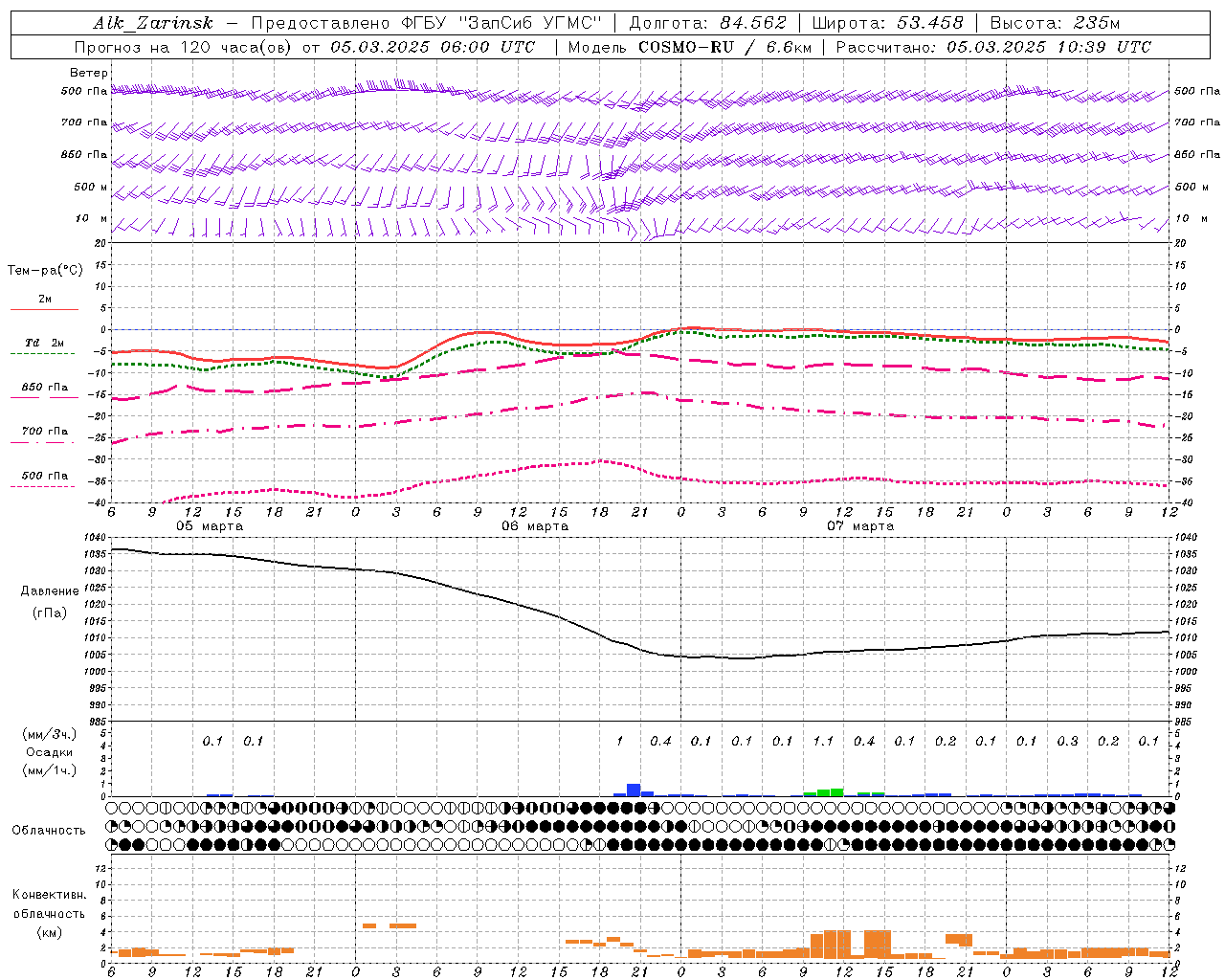Image resolution: width=1225 pixels, height=980 pixels.
Task: Click the Давление section label
Action: click(x=50, y=591)
